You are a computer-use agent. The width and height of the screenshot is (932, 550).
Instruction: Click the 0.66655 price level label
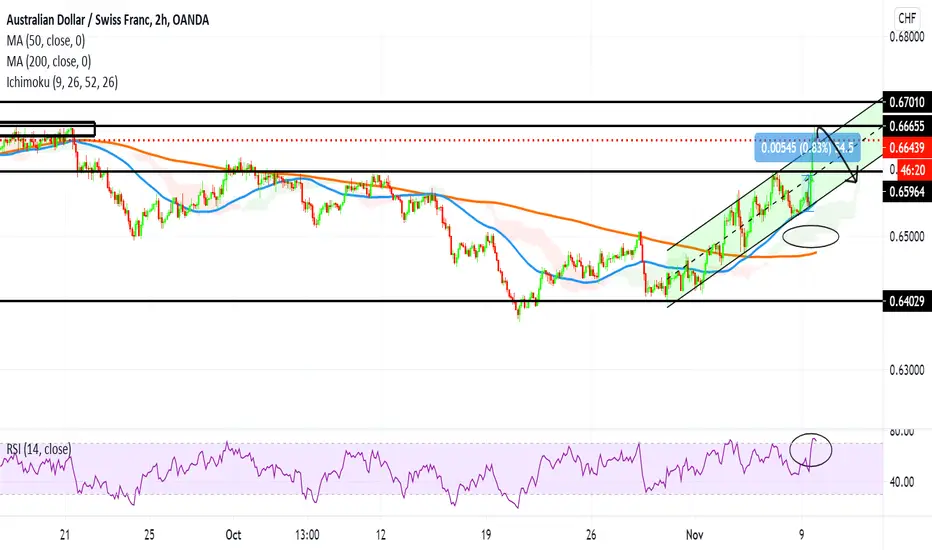click(907, 126)
